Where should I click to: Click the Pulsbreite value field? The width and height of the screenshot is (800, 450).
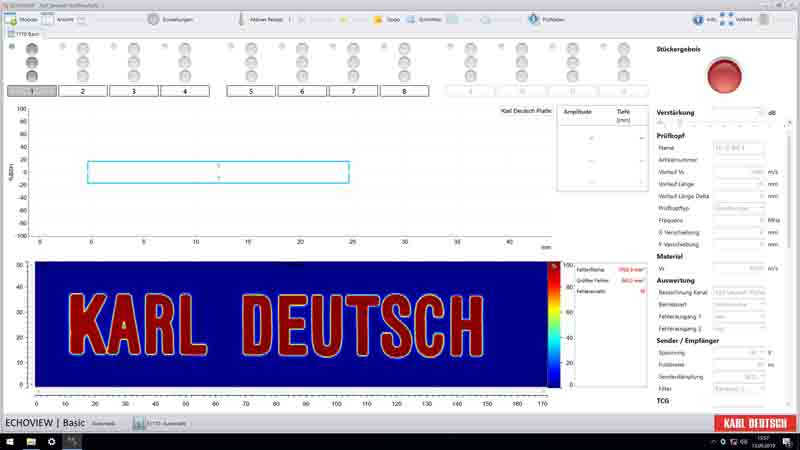(739, 365)
